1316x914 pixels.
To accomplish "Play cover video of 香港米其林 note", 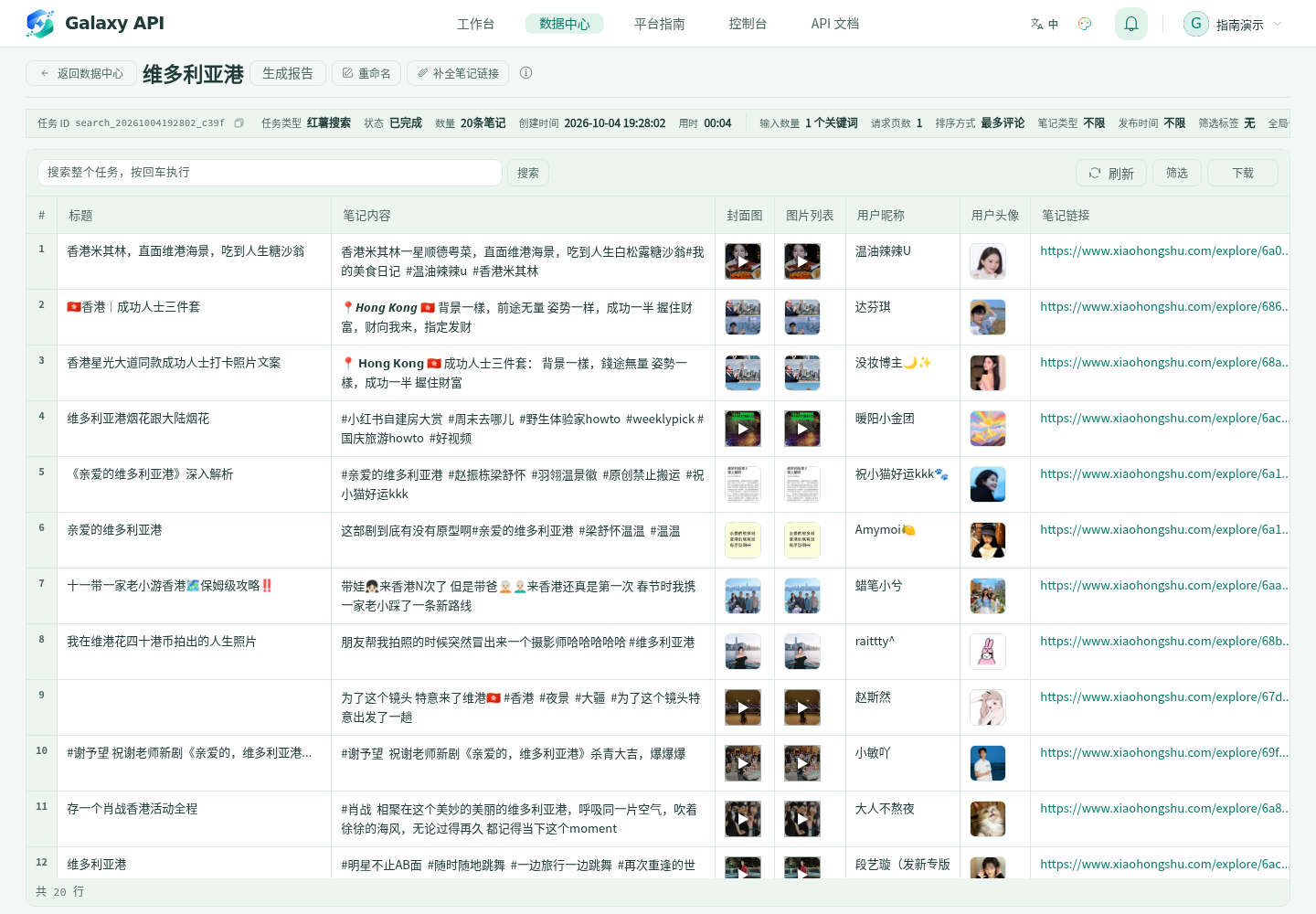I will coord(743,261).
